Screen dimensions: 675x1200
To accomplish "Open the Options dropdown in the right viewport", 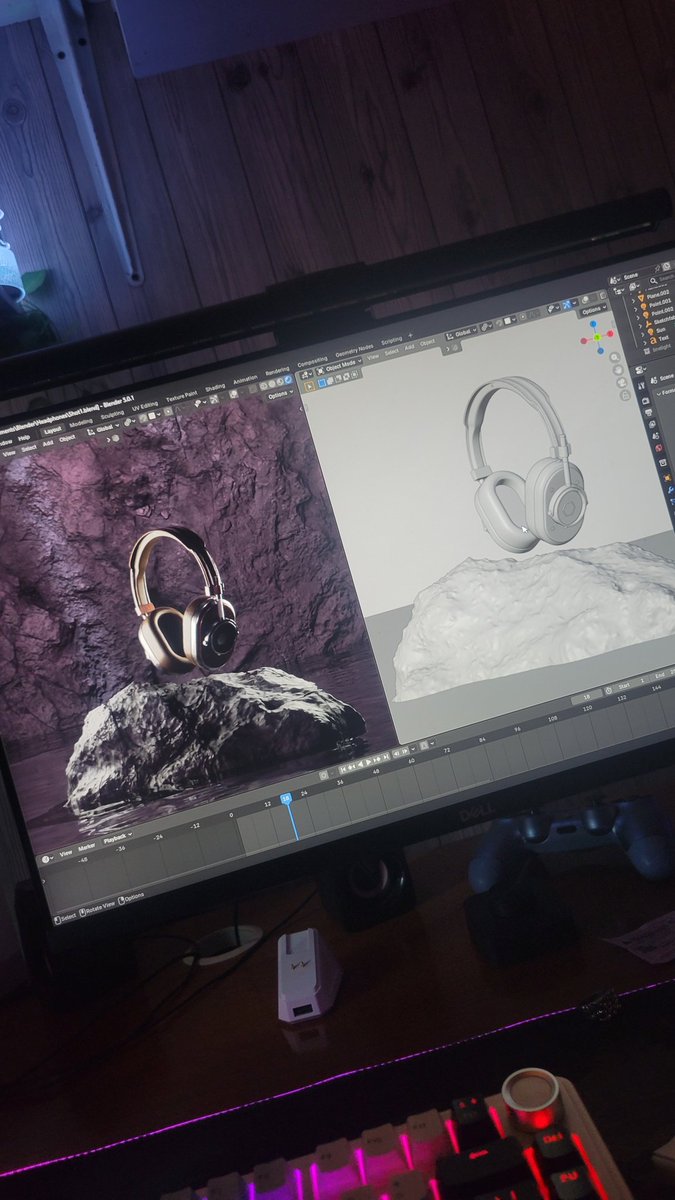I will [595, 311].
